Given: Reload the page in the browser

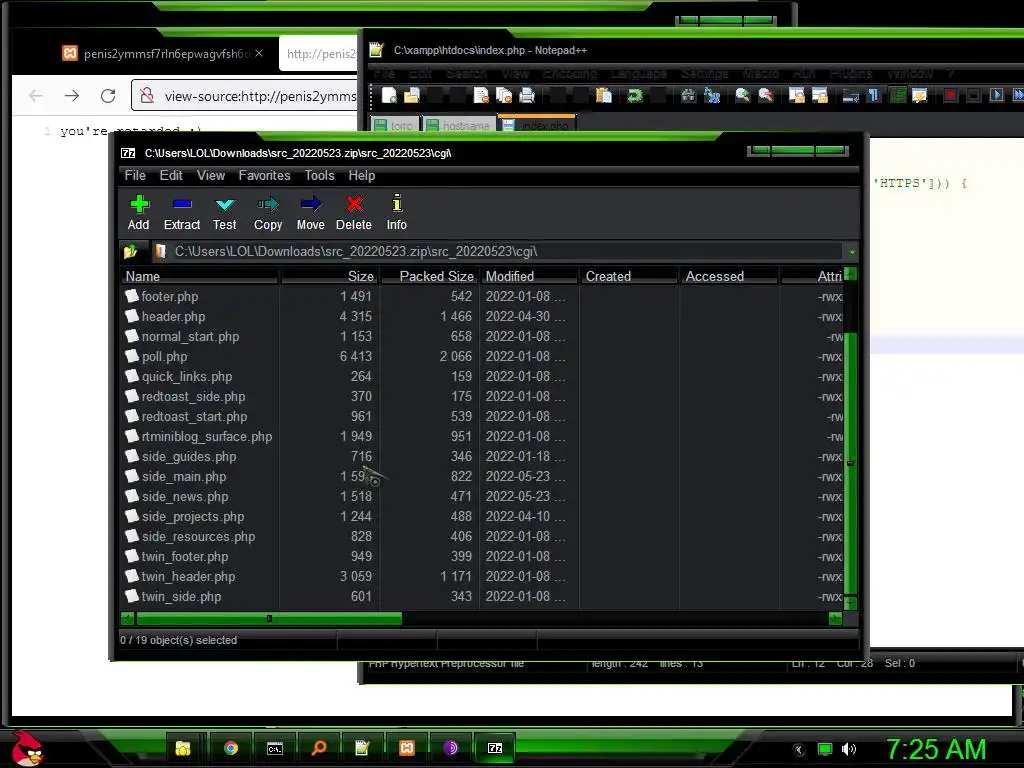Looking at the screenshot, I should pos(108,96).
